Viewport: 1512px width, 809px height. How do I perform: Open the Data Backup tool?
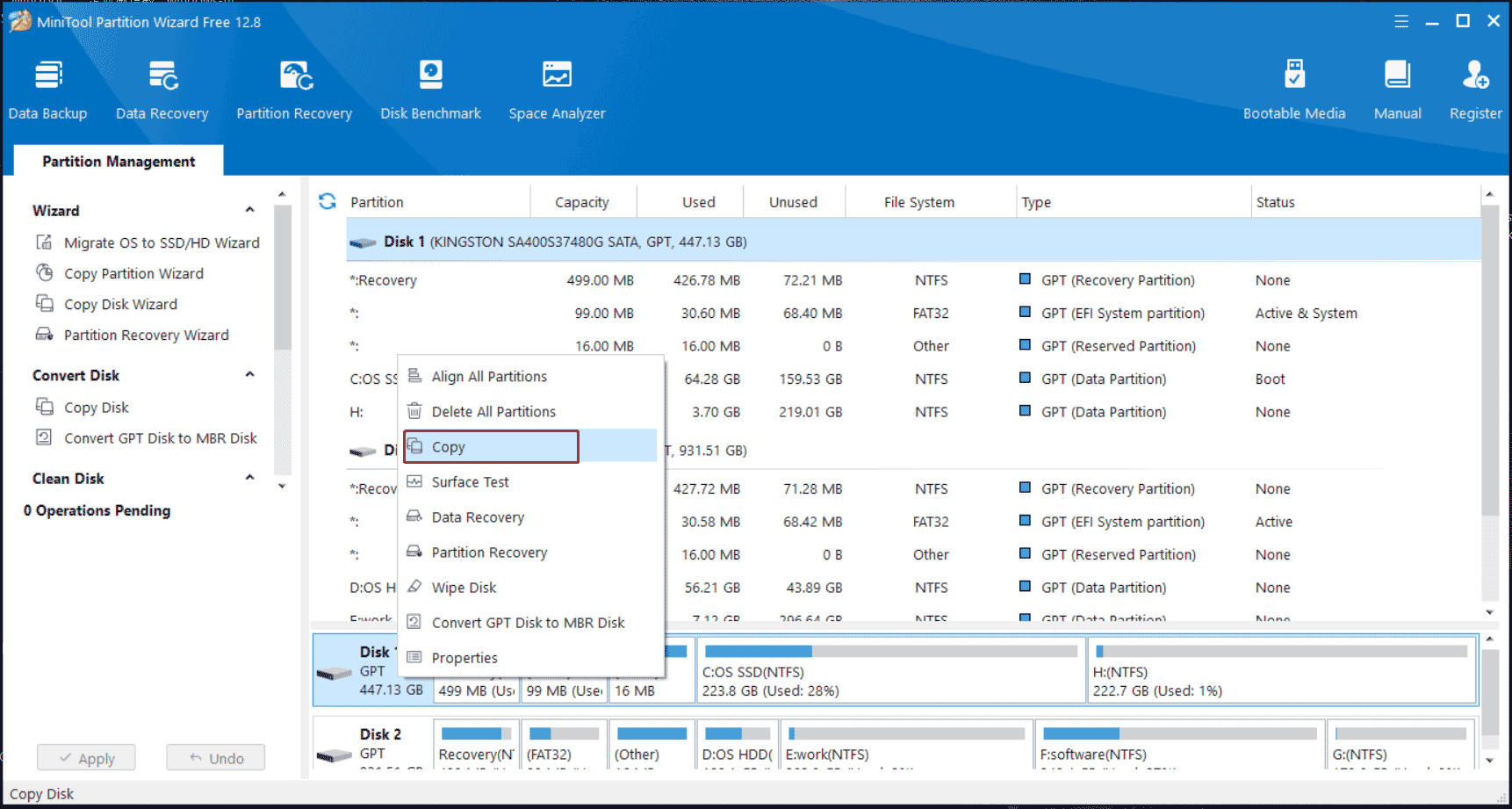[47, 90]
